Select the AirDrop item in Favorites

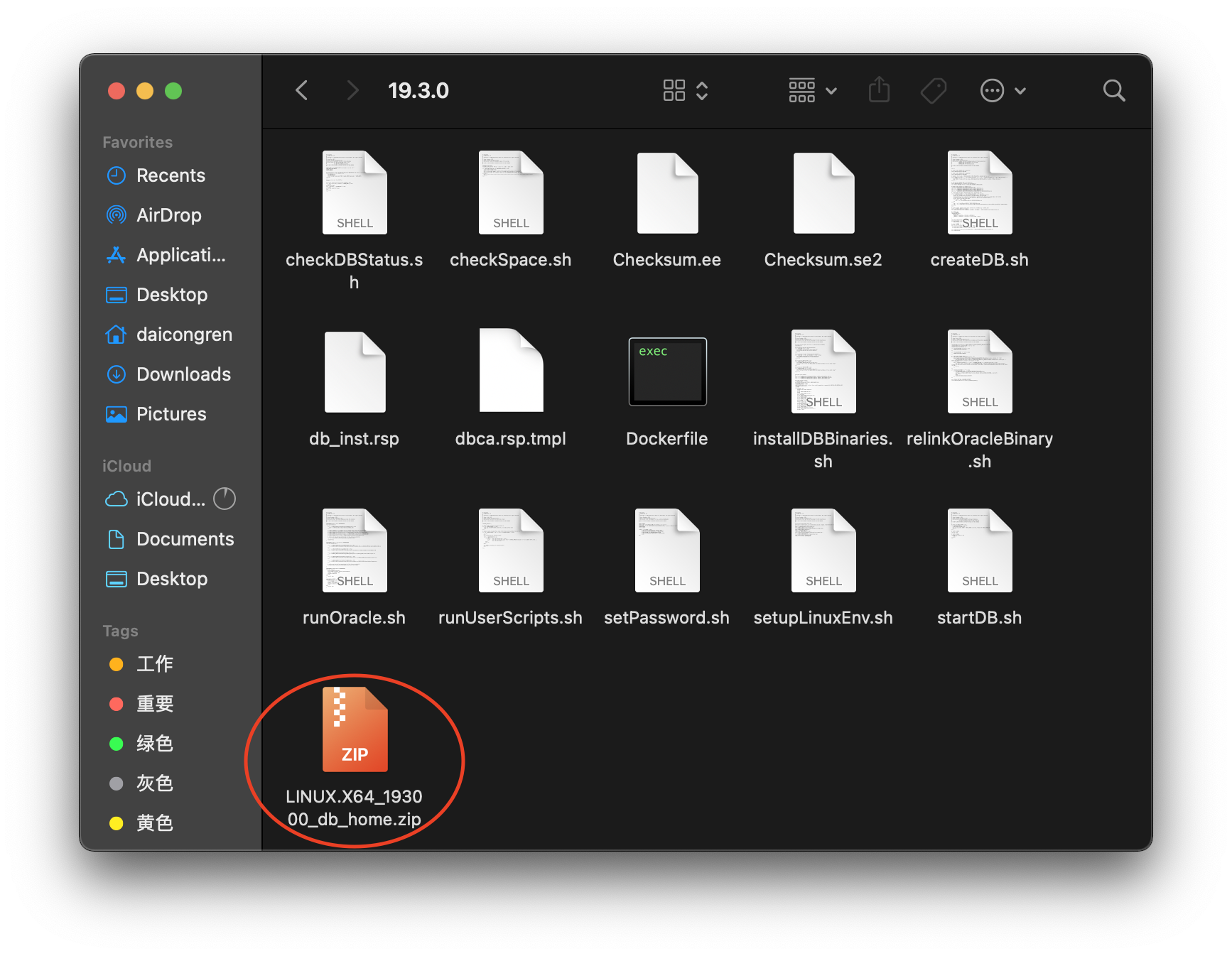click(168, 215)
